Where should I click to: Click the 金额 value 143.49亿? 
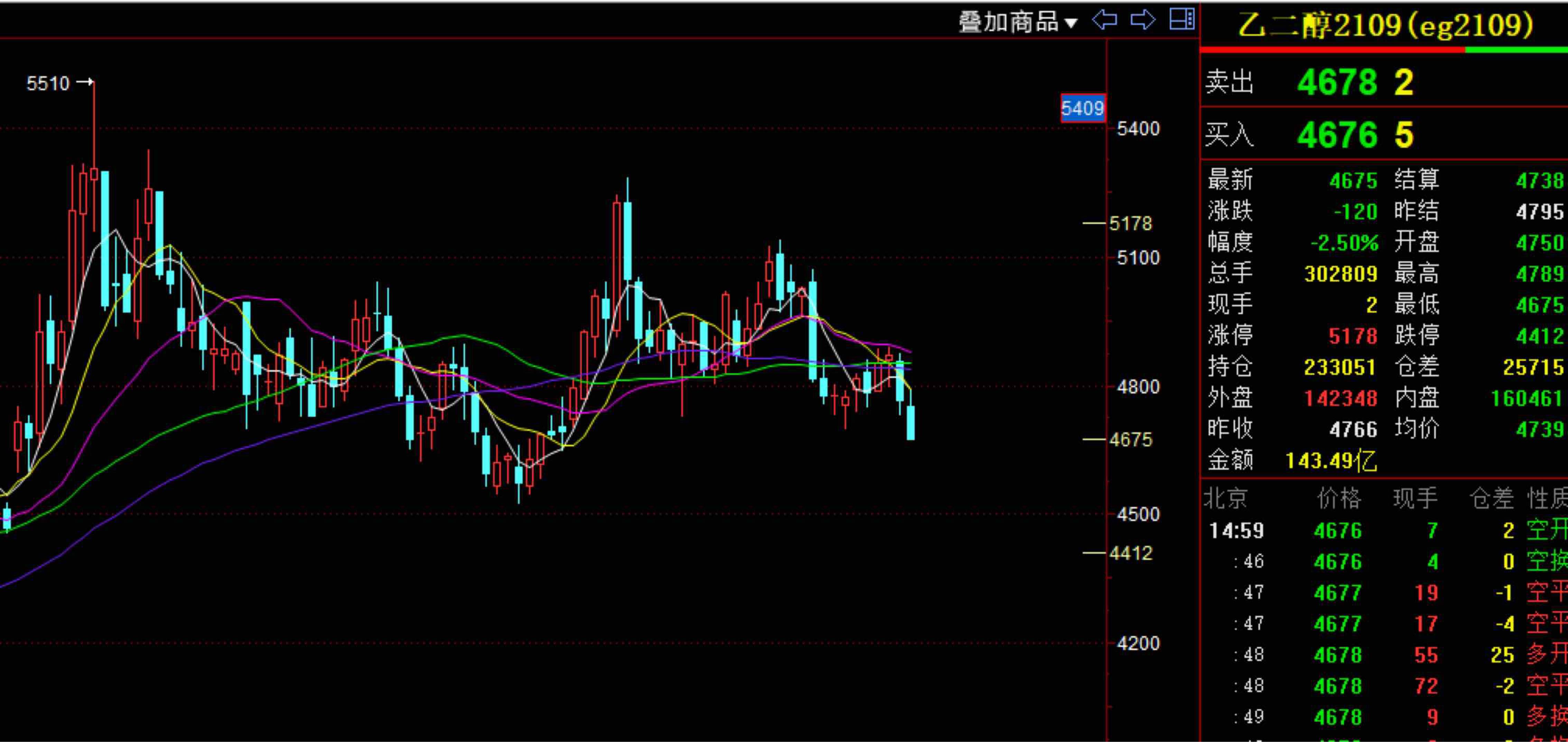coord(1331,461)
